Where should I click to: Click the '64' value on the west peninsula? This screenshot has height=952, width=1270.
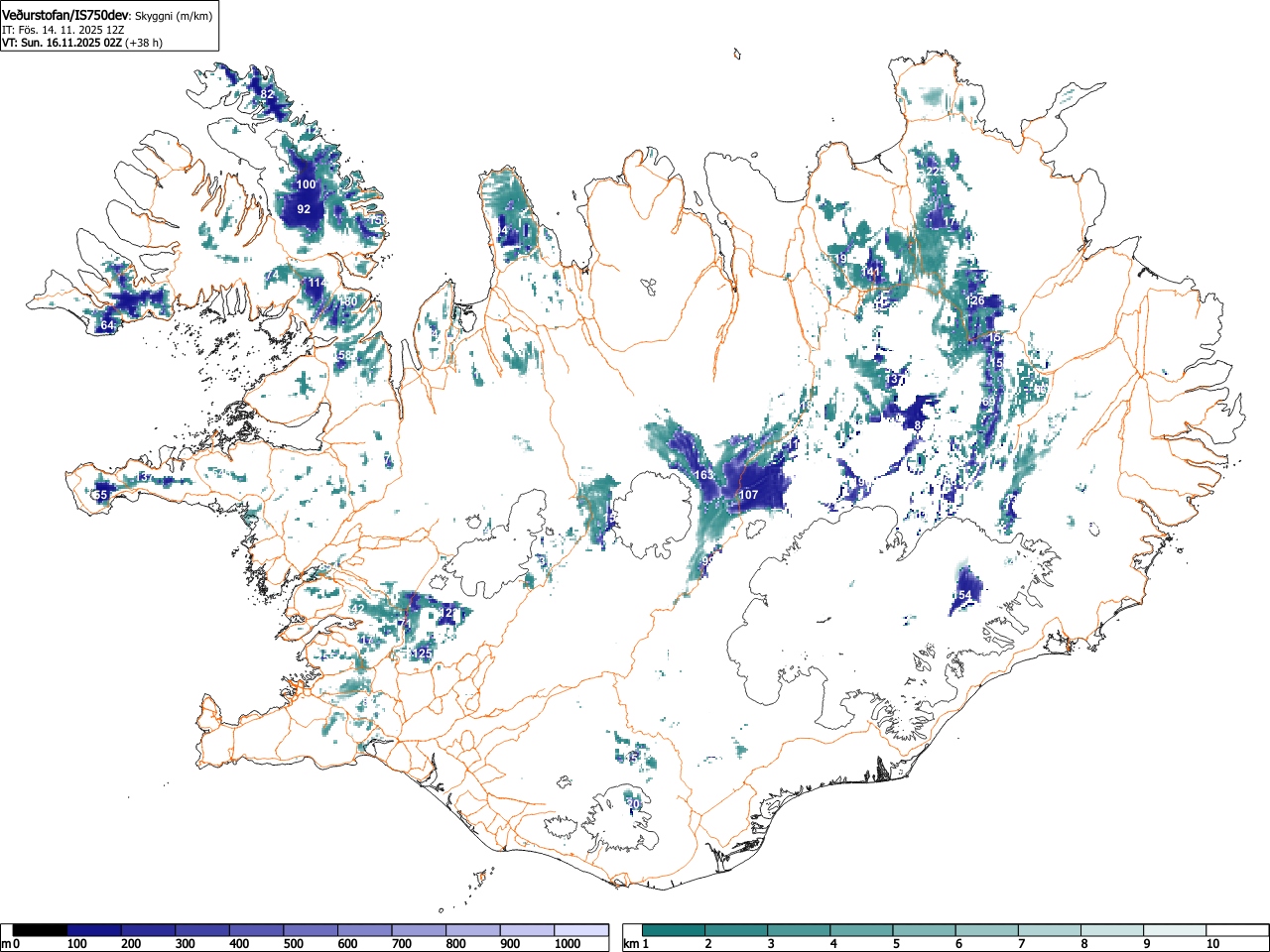point(107,325)
